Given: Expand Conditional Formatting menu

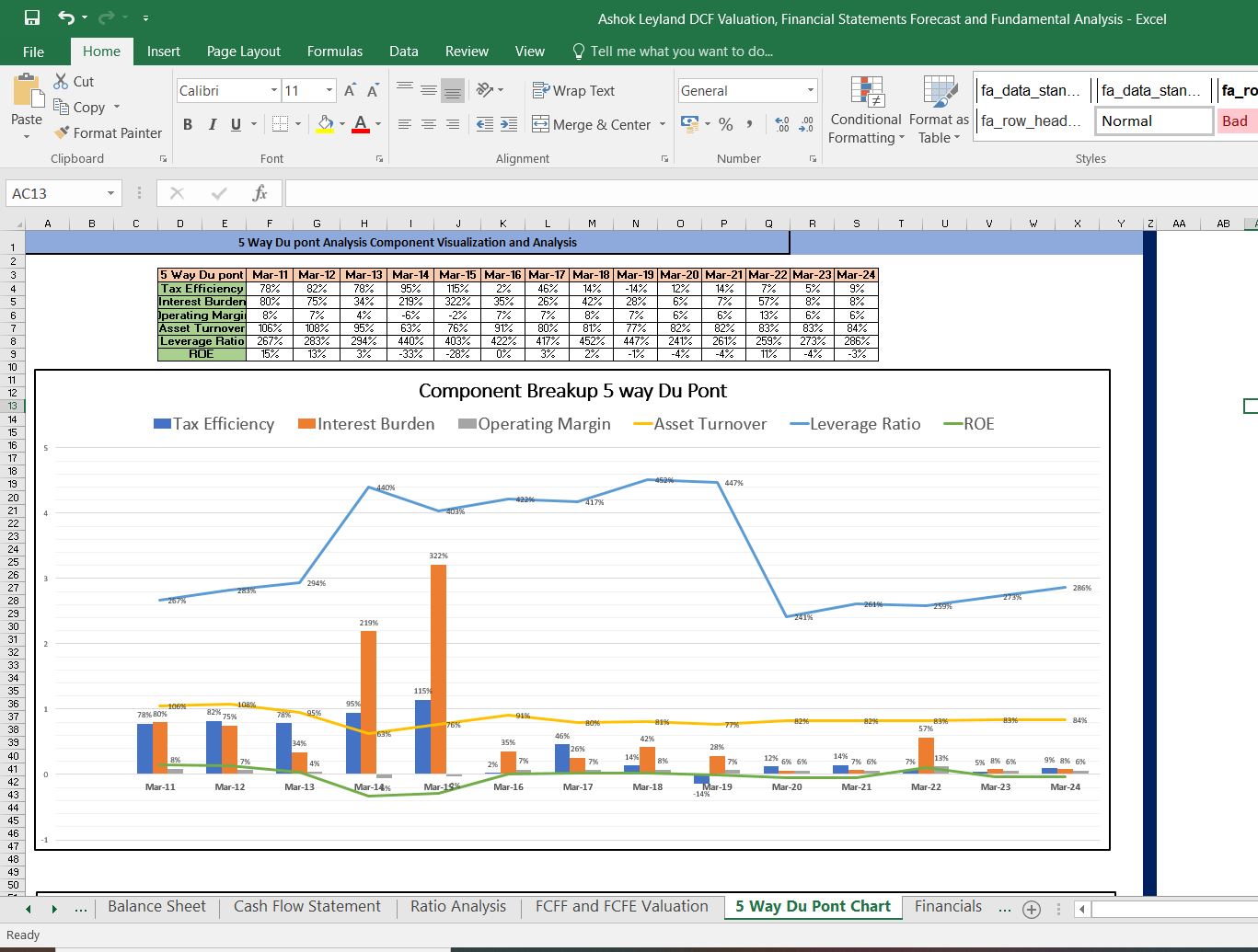Looking at the screenshot, I should (865, 110).
